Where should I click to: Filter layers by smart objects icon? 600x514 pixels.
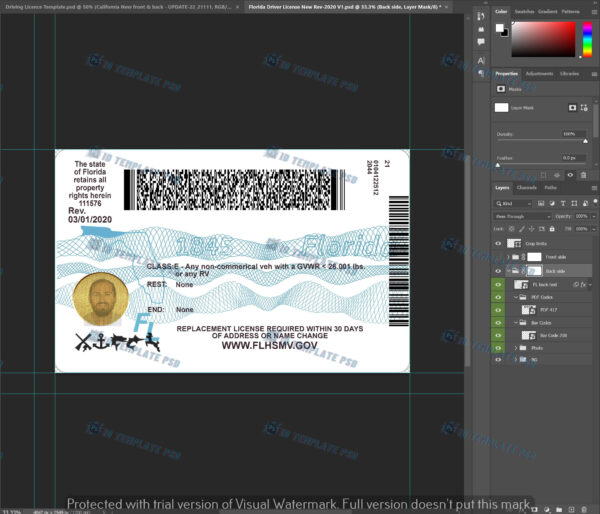point(585,203)
